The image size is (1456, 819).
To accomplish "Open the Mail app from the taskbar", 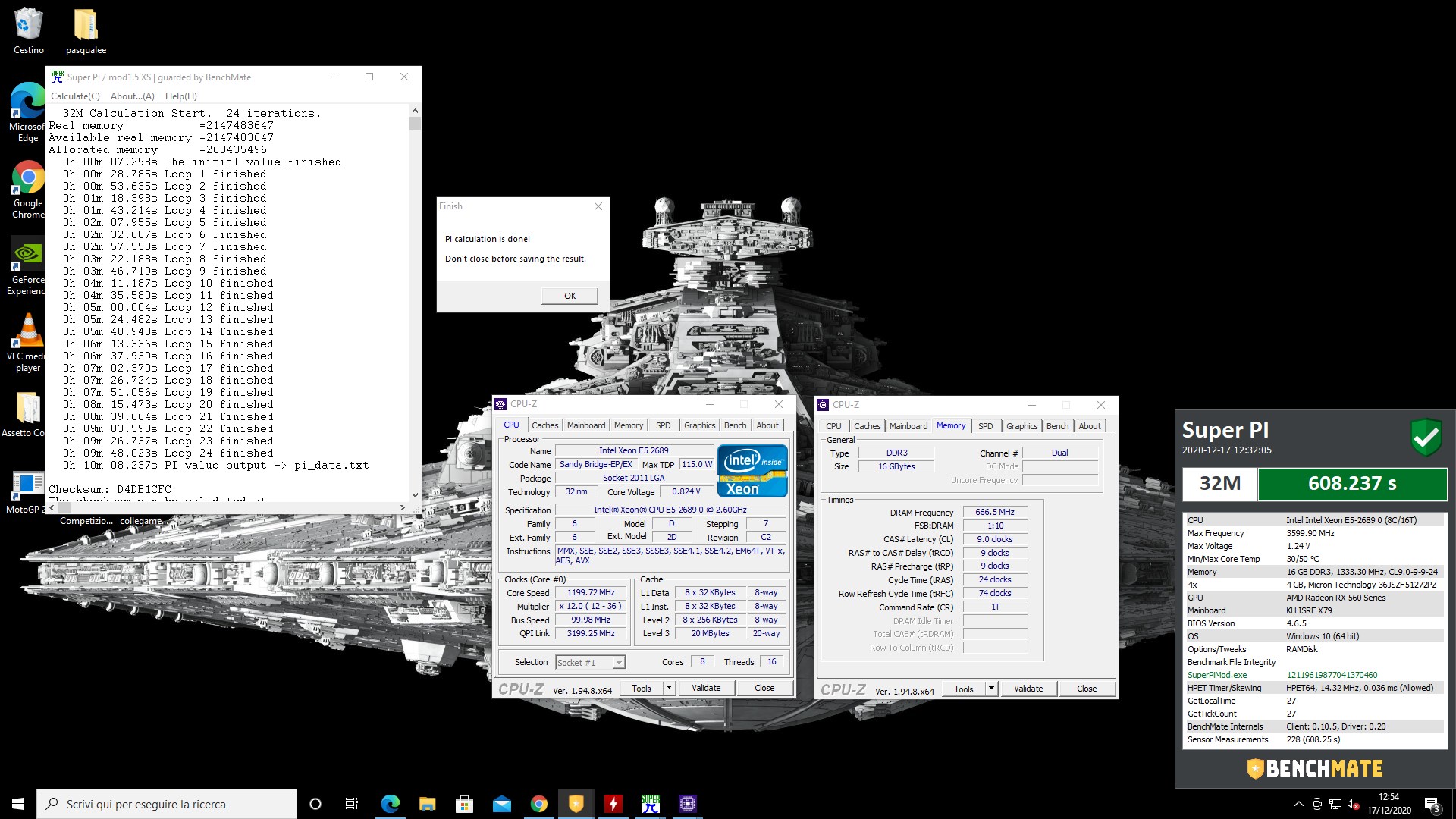I will click(x=501, y=804).
